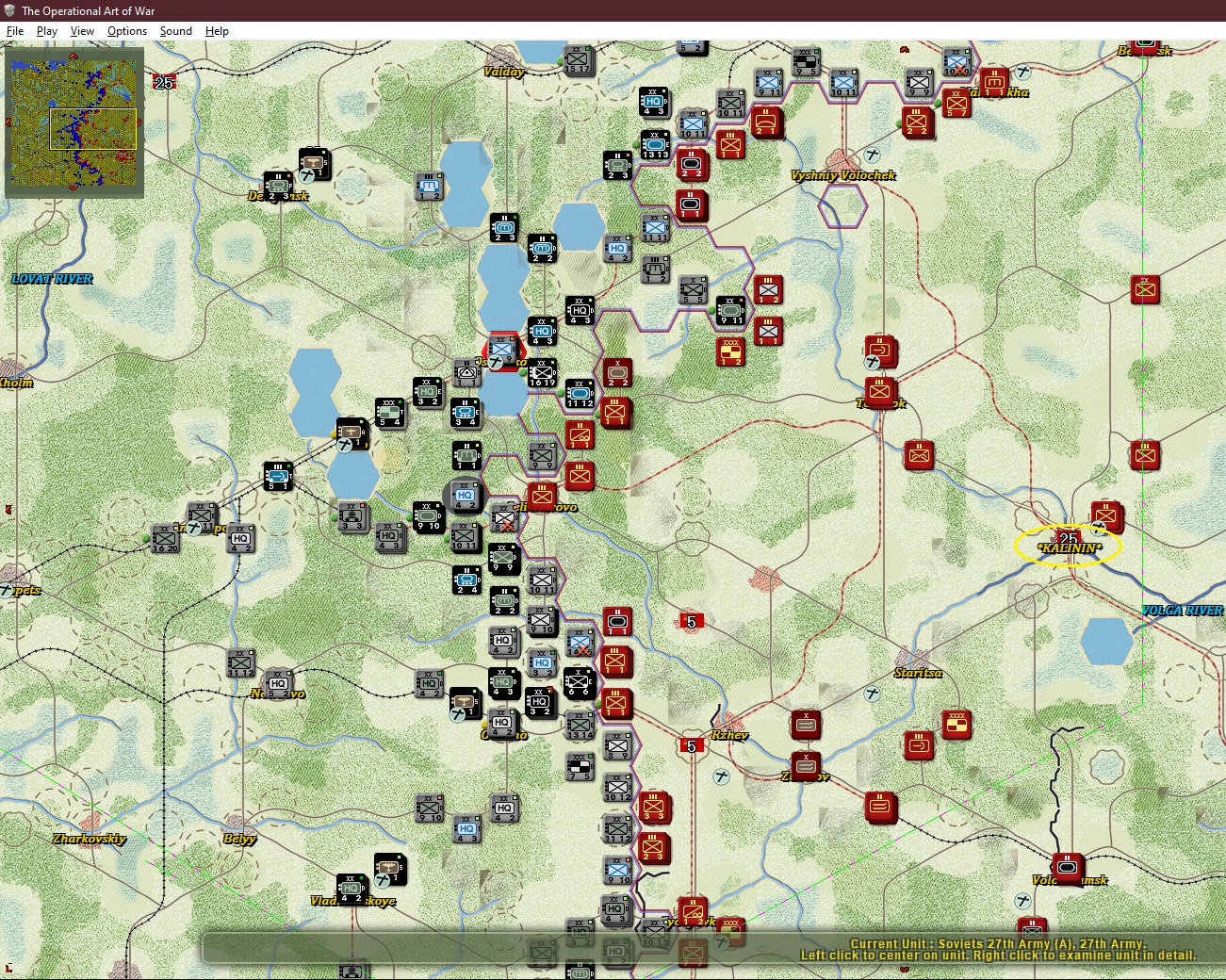This screenshot has width=1226, height=980.
Task: Open the Options menu
Action: click(x=127, y=31)
